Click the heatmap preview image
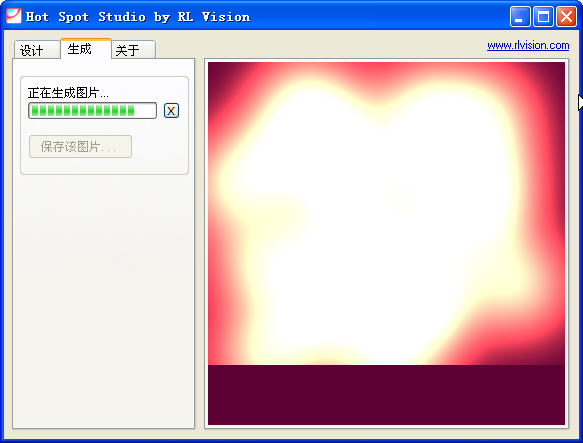Image resolution: width=583 pixels, height=443 pixels. click(x=386, y=243)
